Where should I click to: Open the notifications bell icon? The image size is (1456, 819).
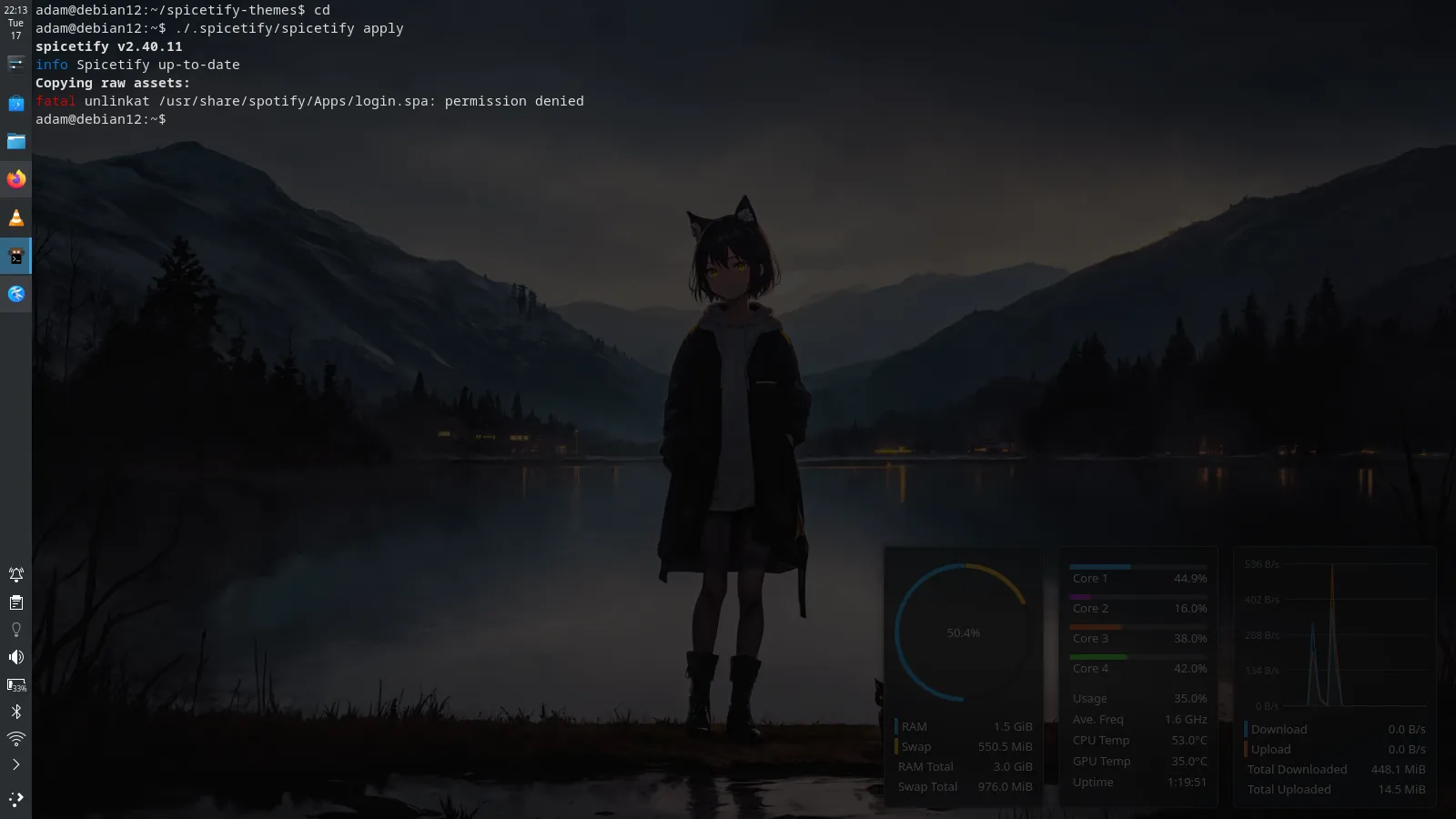pyautogui.click(x=15, y=574)
